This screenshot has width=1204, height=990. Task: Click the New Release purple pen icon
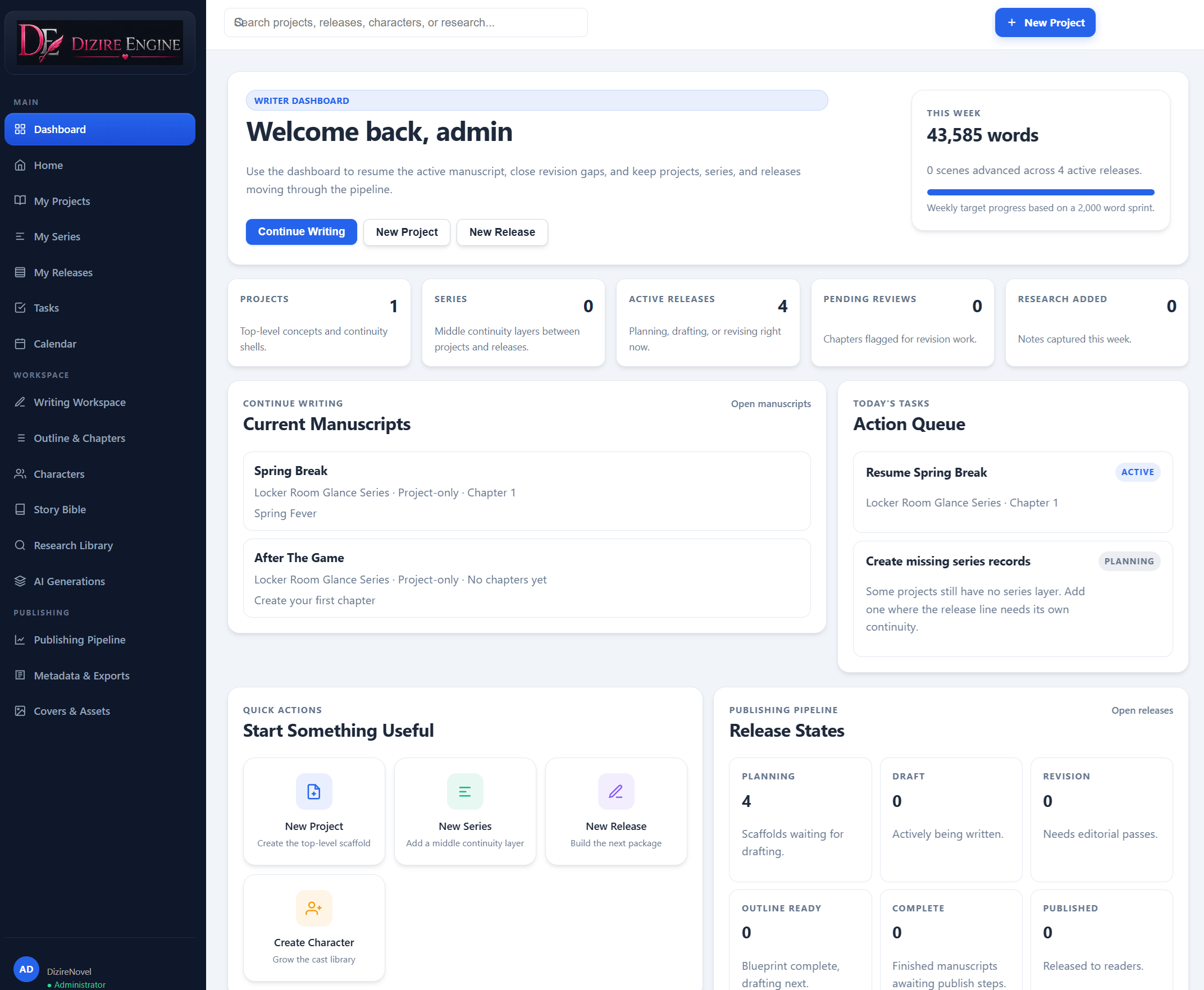click(x=616, y=791)
